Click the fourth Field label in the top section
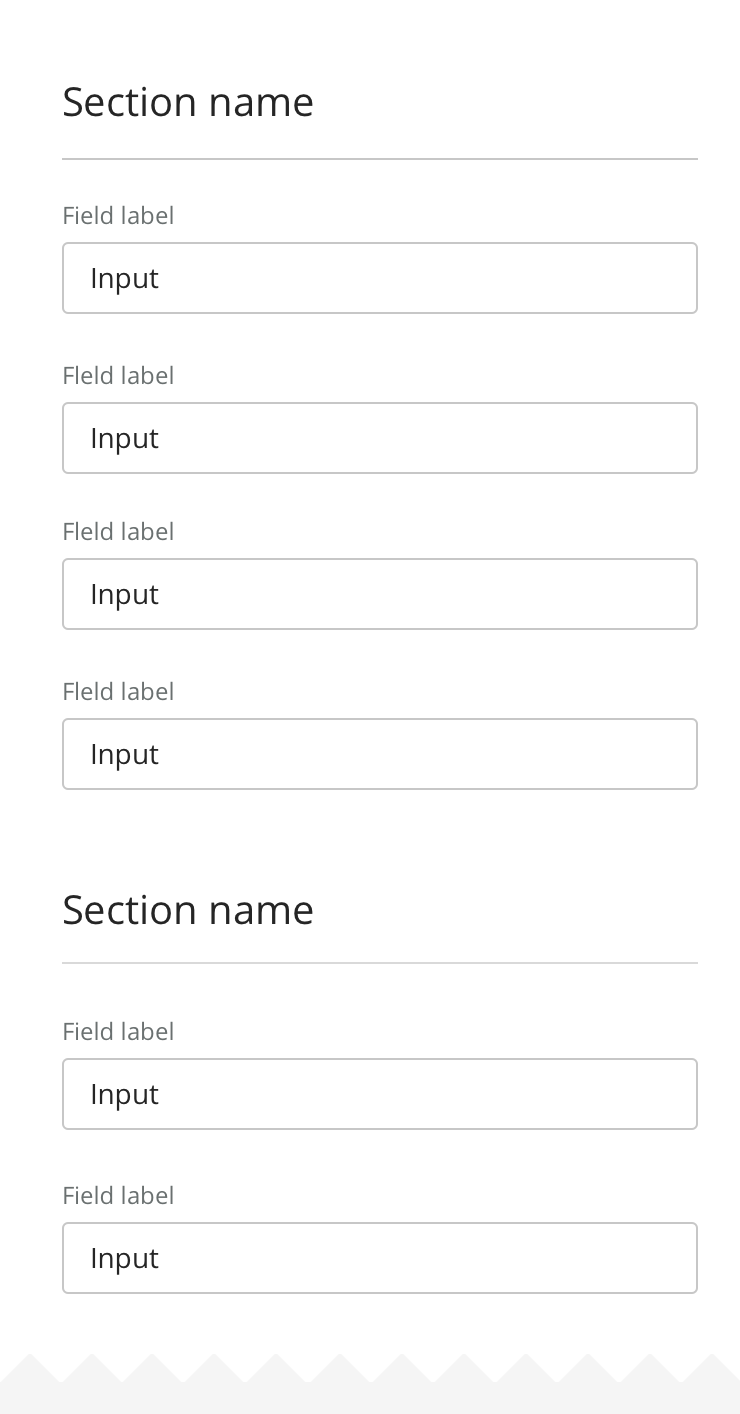Screen dimensions: 740x1414 pos(118,692)
